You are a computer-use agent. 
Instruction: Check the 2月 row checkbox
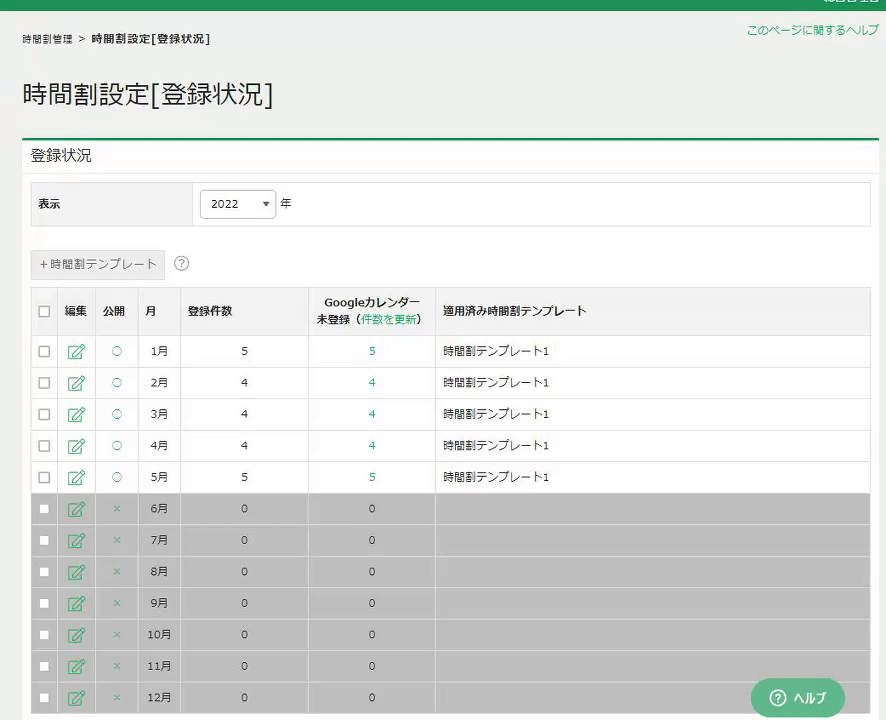(x=44, y=383)
